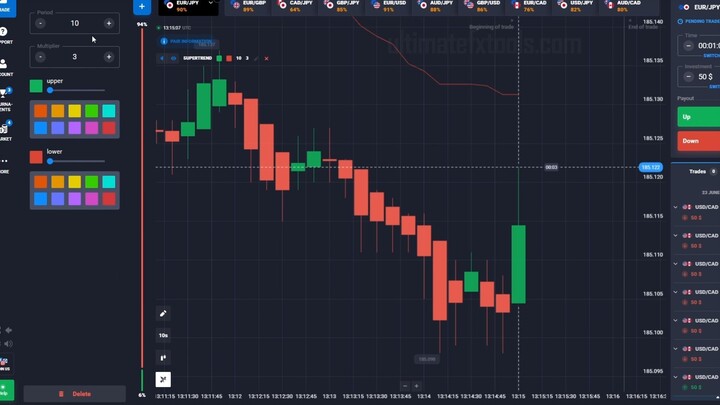The width and height of the screenshot is (720, 405).
Task: Pick magenta swatch in the lower palette
Action: [91, 199]
